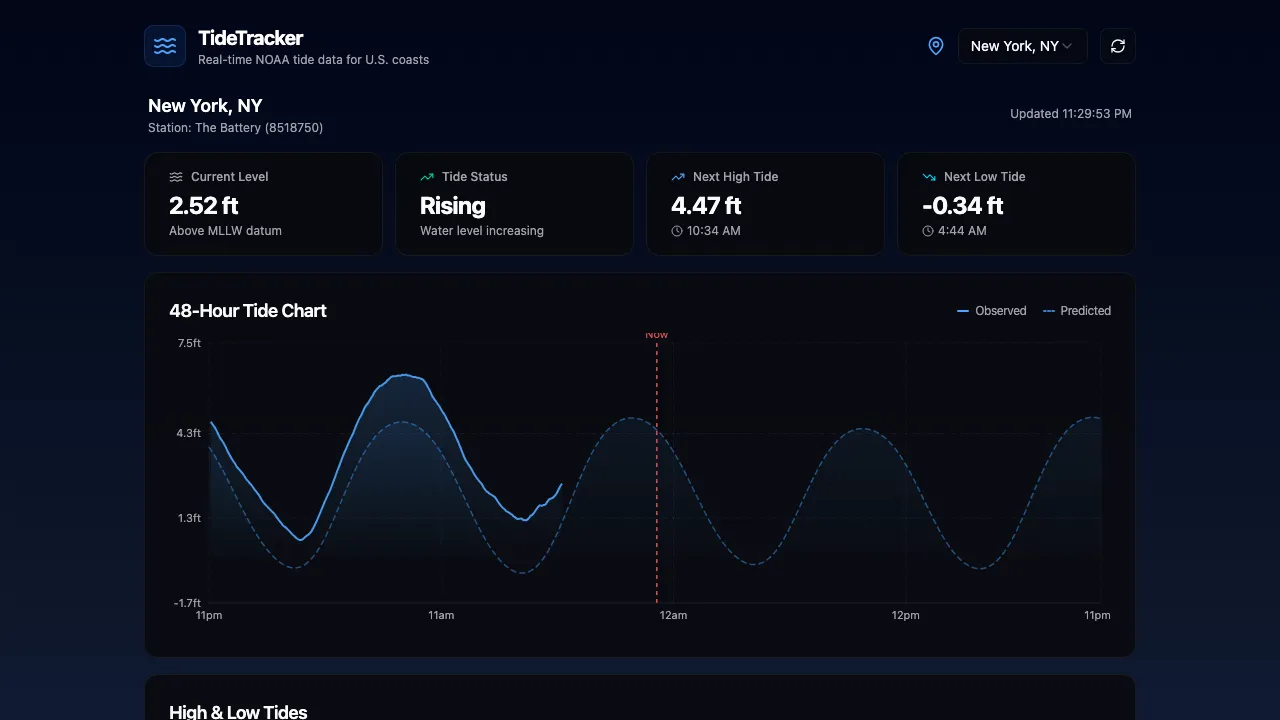1280x720 pixels.
Task: Click the station link The Battery (8518750)
Action: tap(236, 127)
